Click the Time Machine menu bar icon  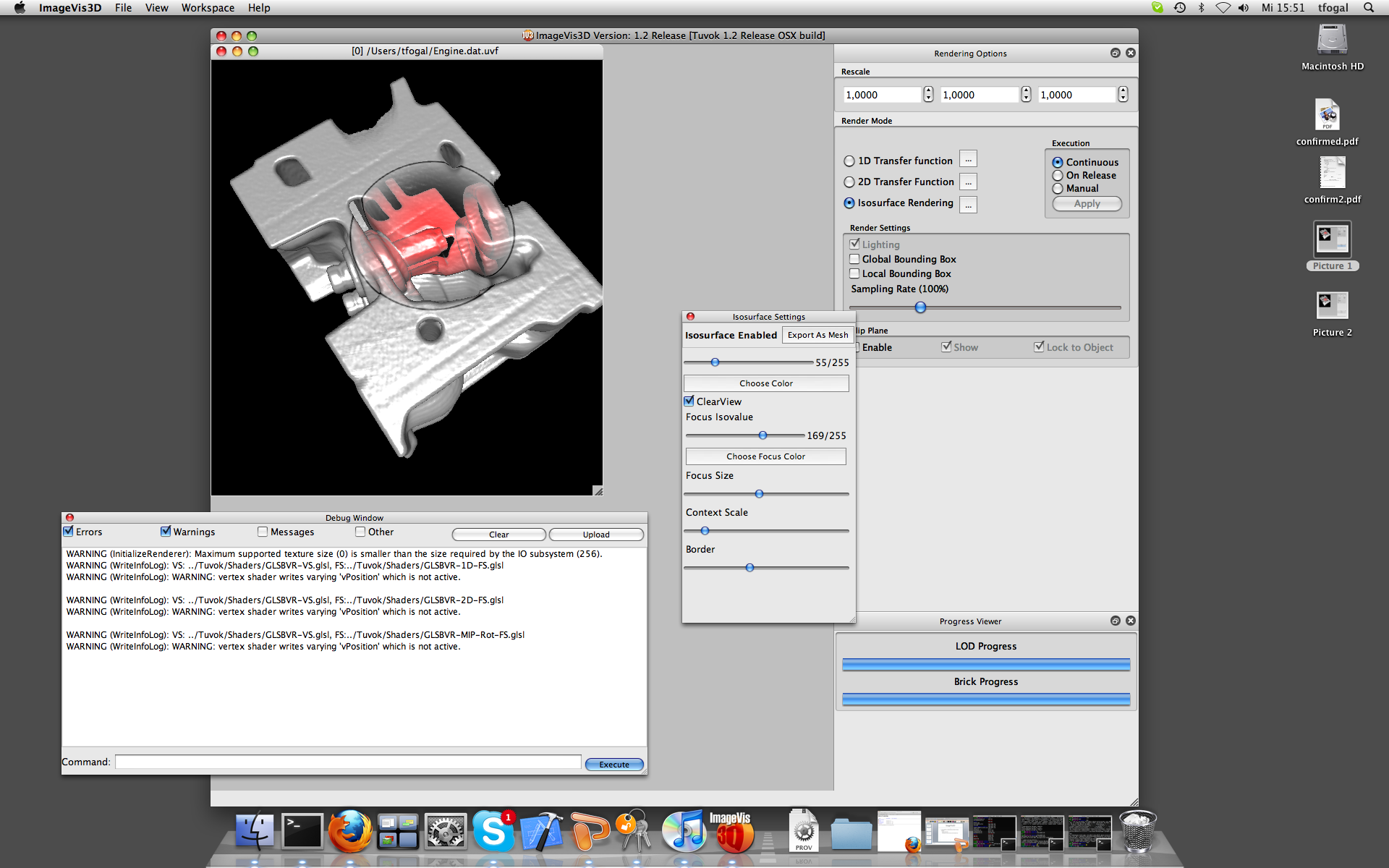[1180, 8]
